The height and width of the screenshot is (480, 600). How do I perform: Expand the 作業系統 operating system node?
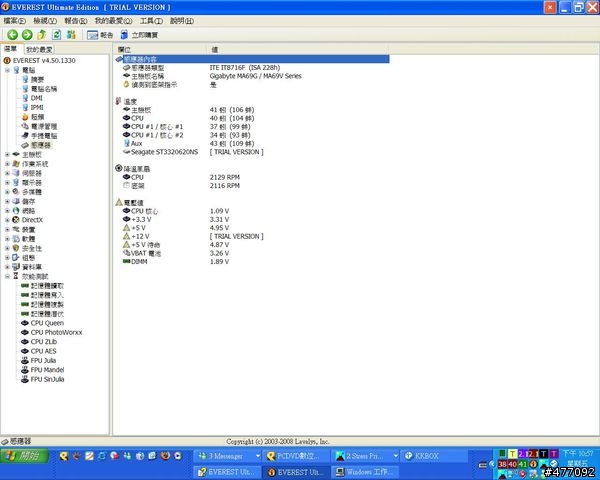click(x=7, y=164)
